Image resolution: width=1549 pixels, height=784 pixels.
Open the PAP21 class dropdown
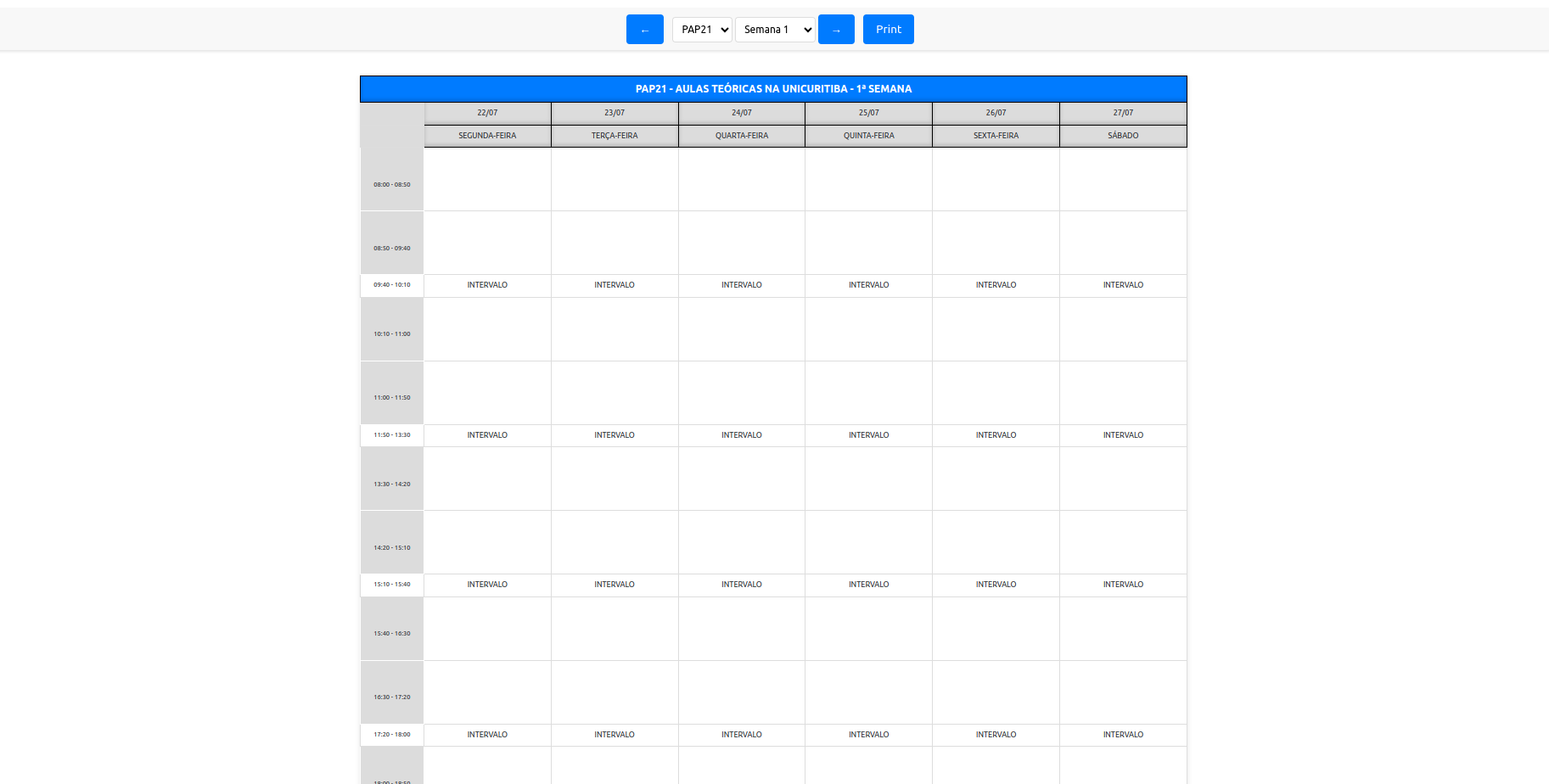coord(702,30)
